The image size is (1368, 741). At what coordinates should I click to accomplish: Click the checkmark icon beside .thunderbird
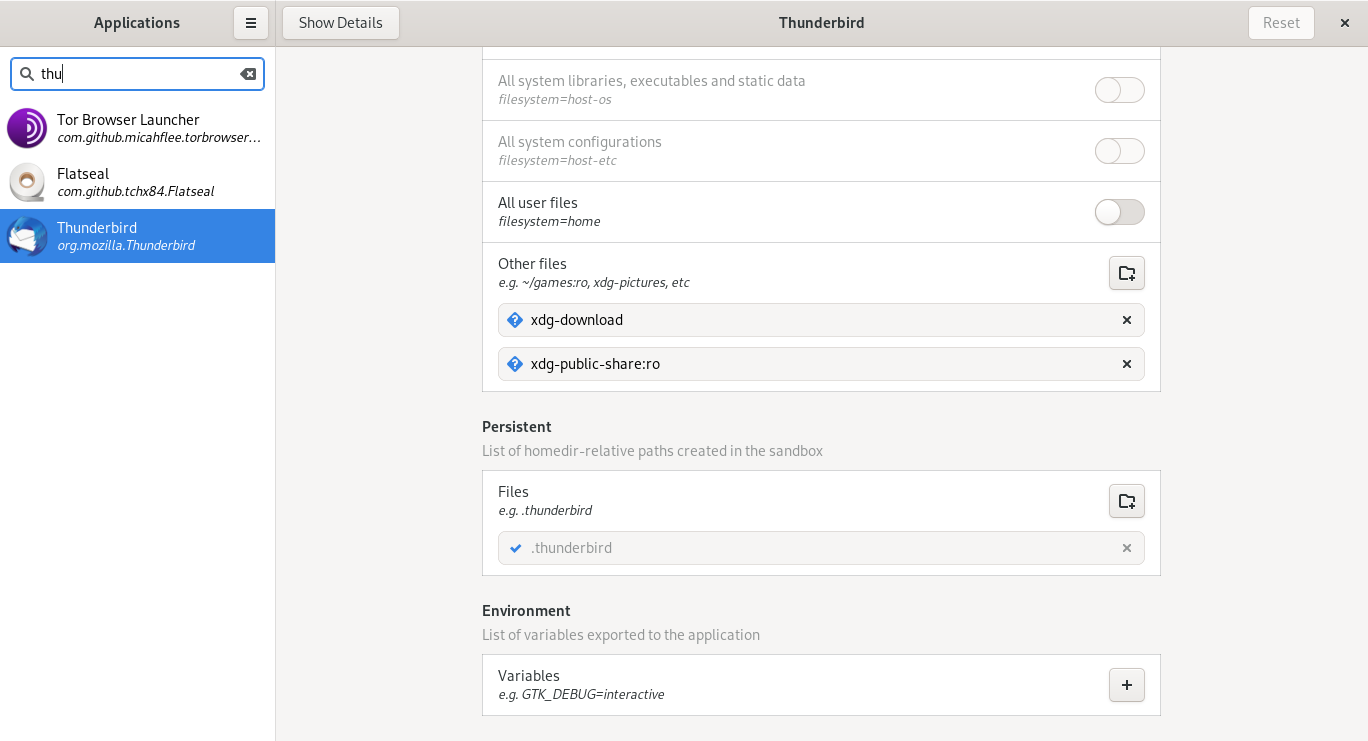515,548
